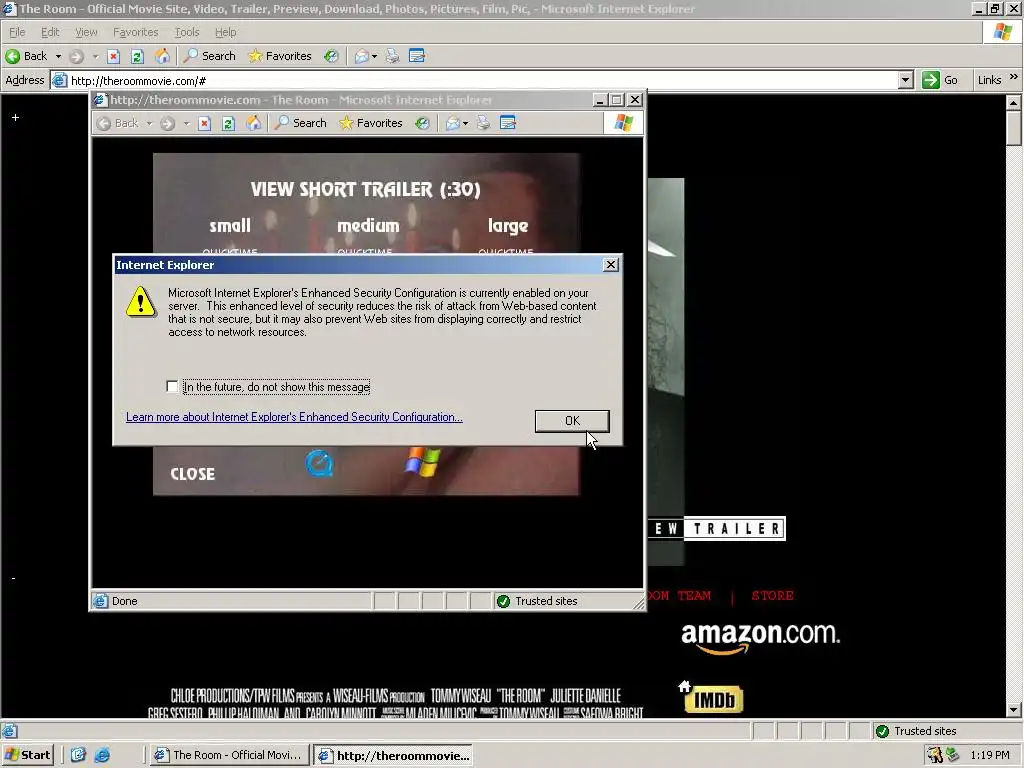Click Search in main browser toolbar
Viewport: 1024px width, 768px height.
[x=209, y=56]
